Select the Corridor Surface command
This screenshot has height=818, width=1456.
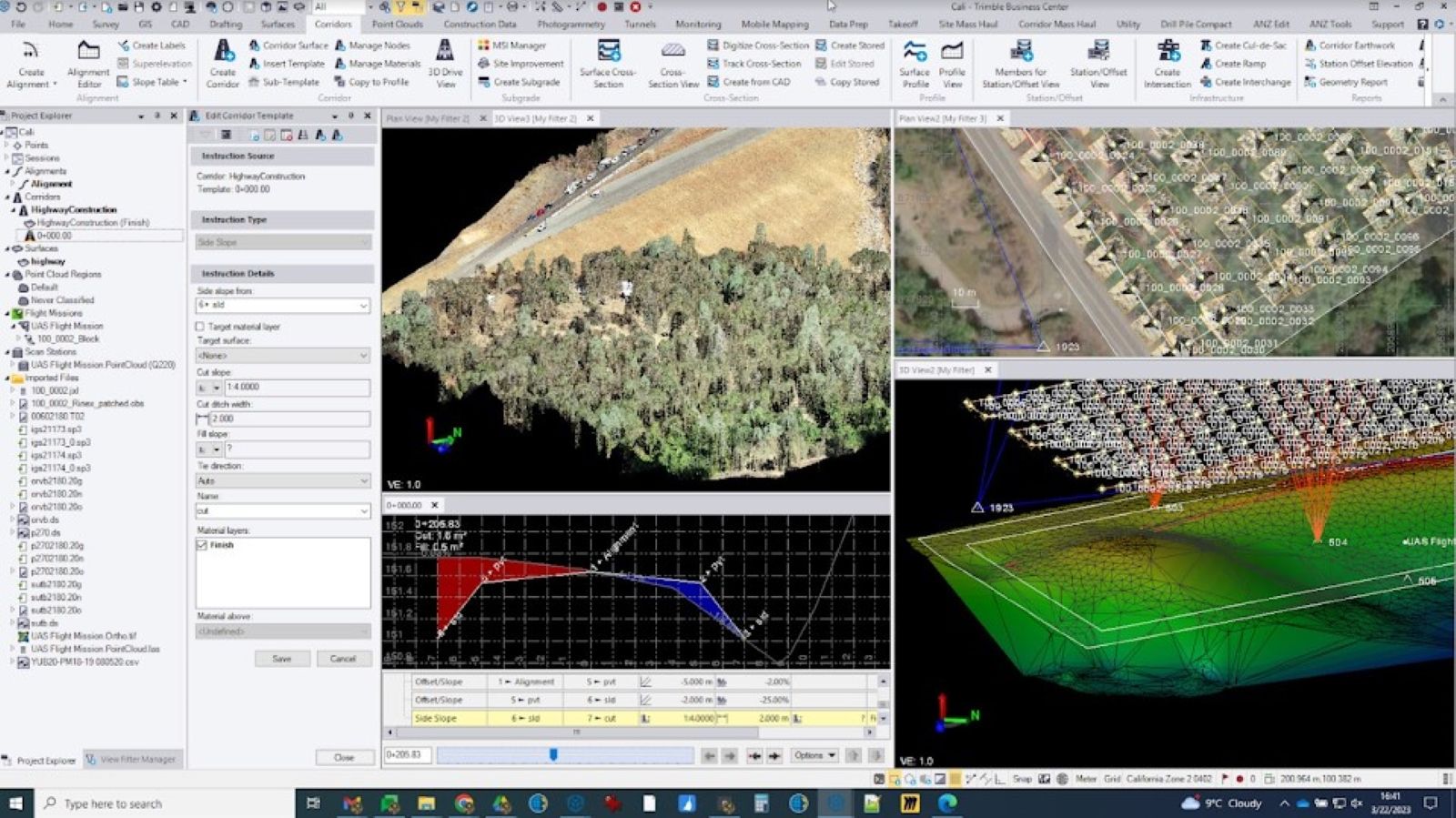pyautogui.click(x=288, y=45)
